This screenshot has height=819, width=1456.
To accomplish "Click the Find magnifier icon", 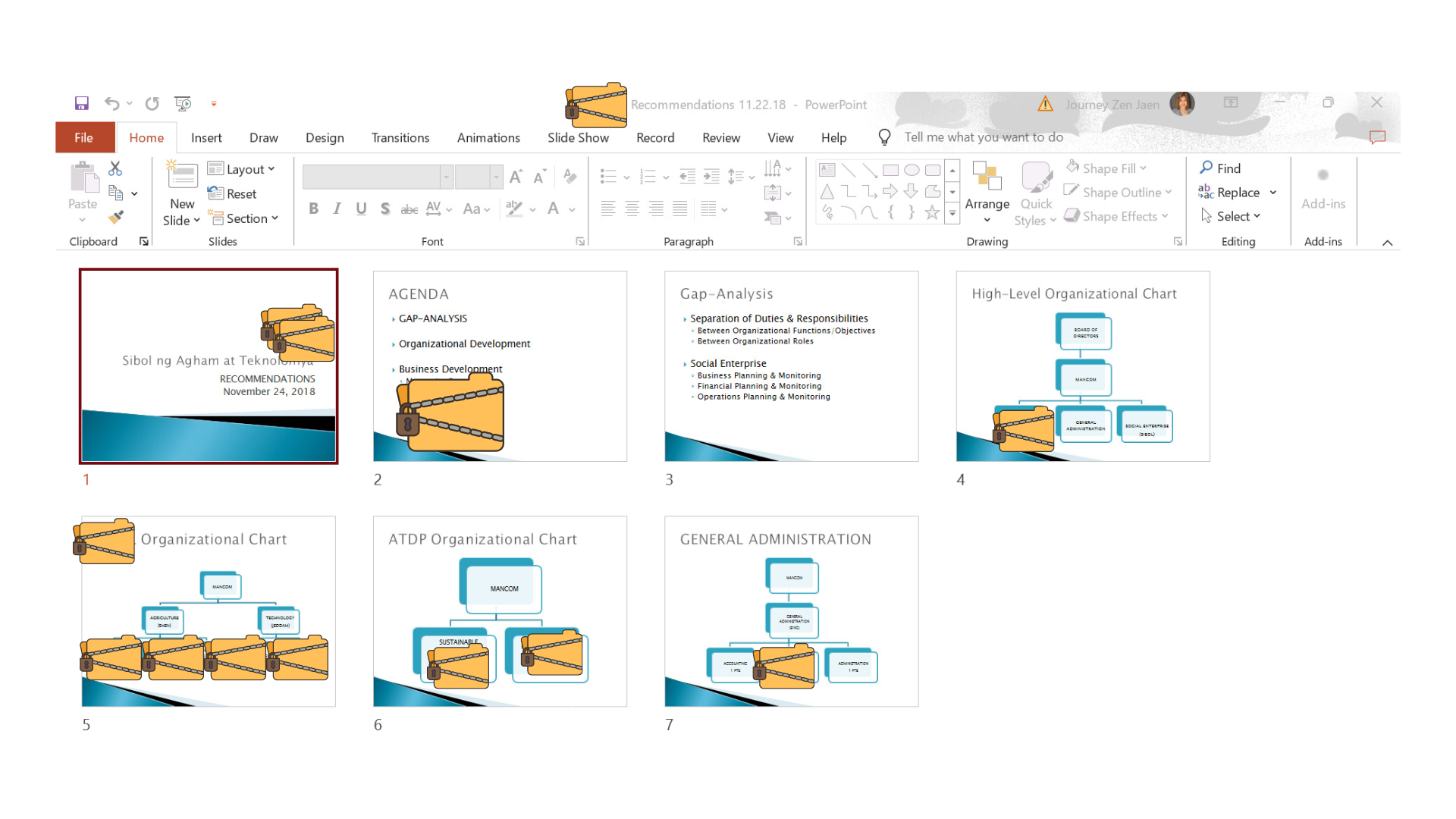I will [x=1207, y=168].
